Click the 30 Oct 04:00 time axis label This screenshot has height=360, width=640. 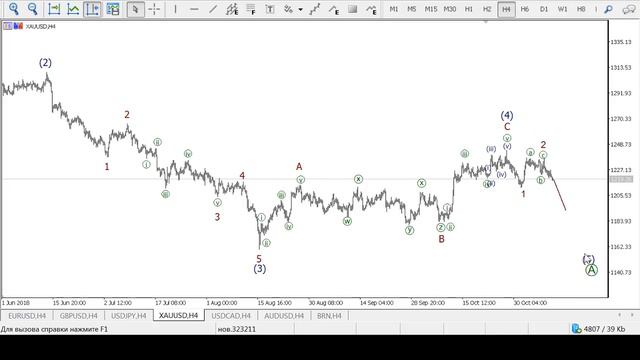(530, 303)
